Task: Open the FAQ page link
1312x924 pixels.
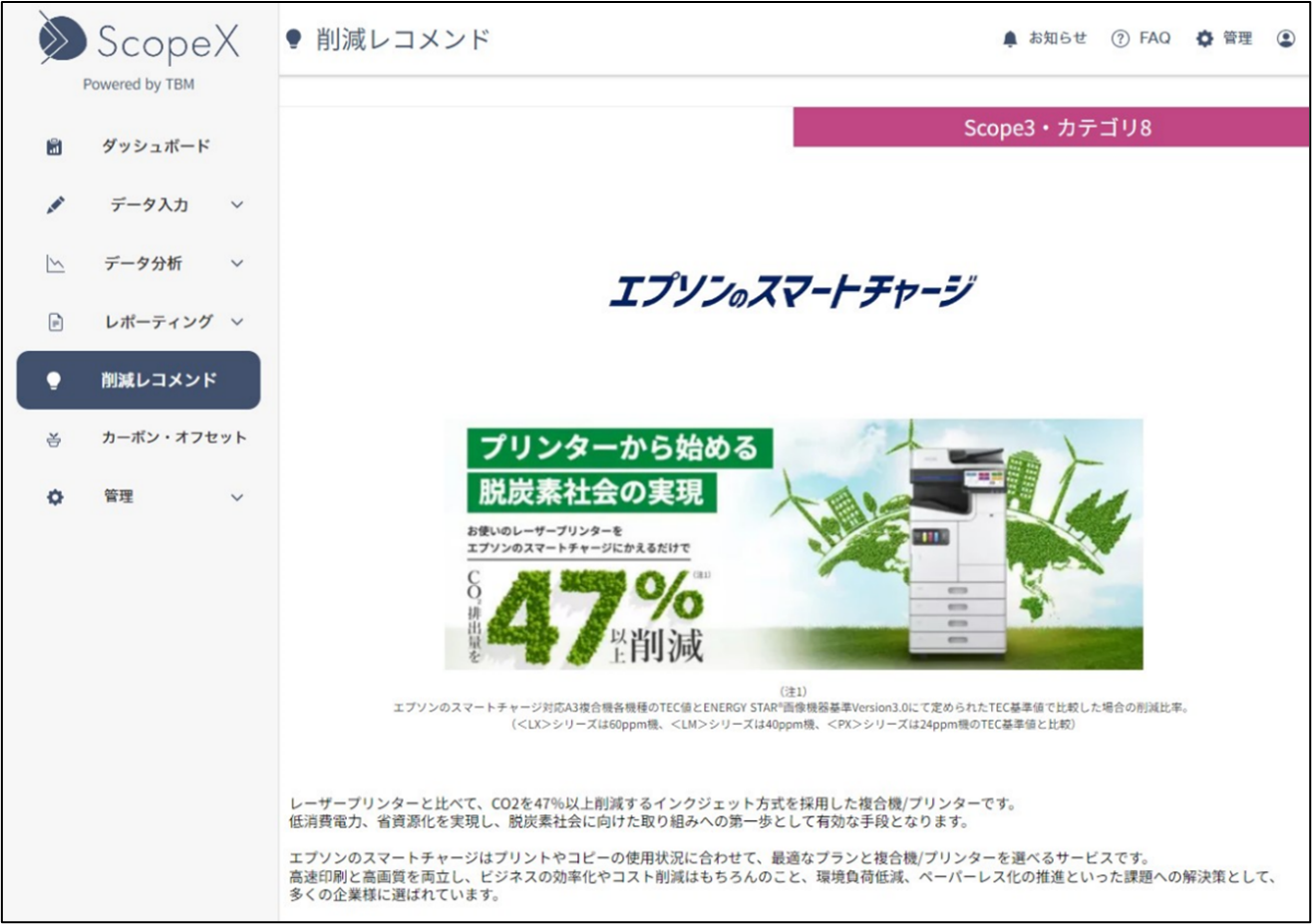Action: coord(1154,38)
